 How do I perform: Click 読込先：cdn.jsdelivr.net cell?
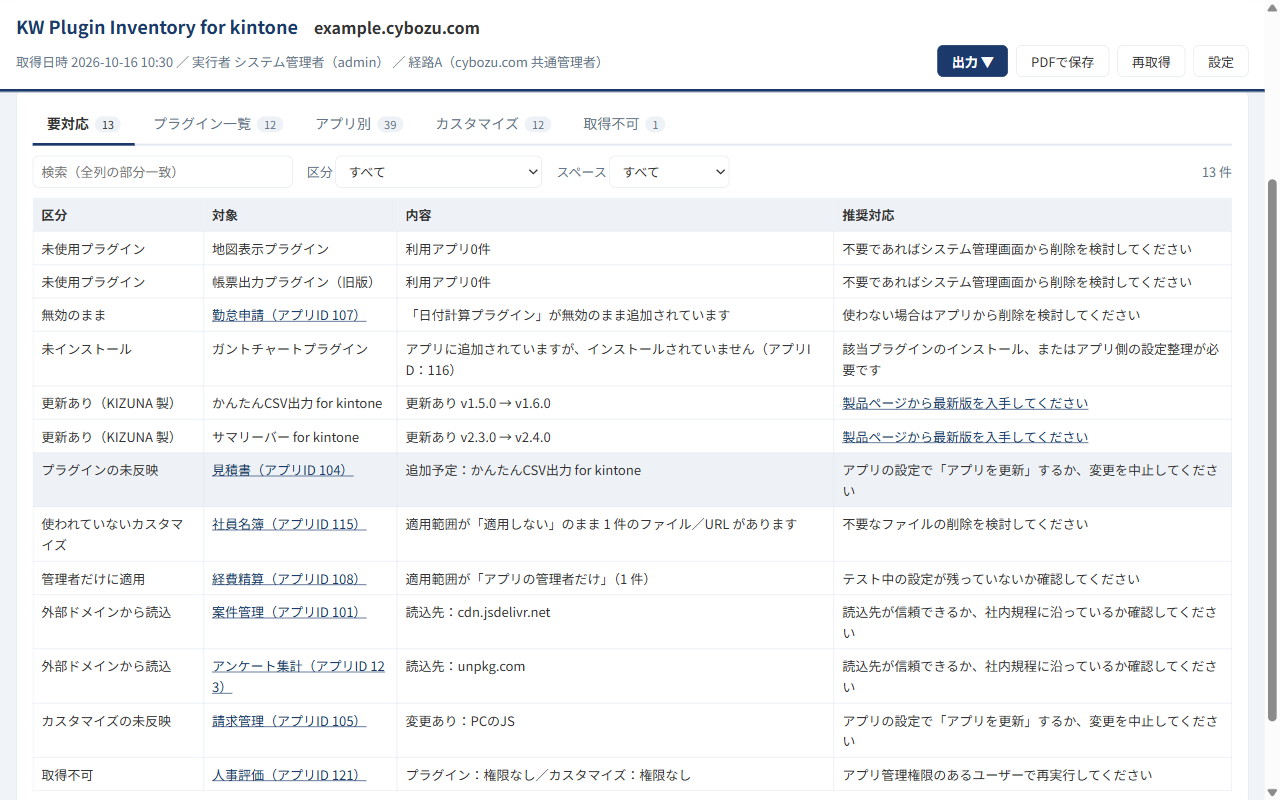pyautogui.click(x=615, y=622)
